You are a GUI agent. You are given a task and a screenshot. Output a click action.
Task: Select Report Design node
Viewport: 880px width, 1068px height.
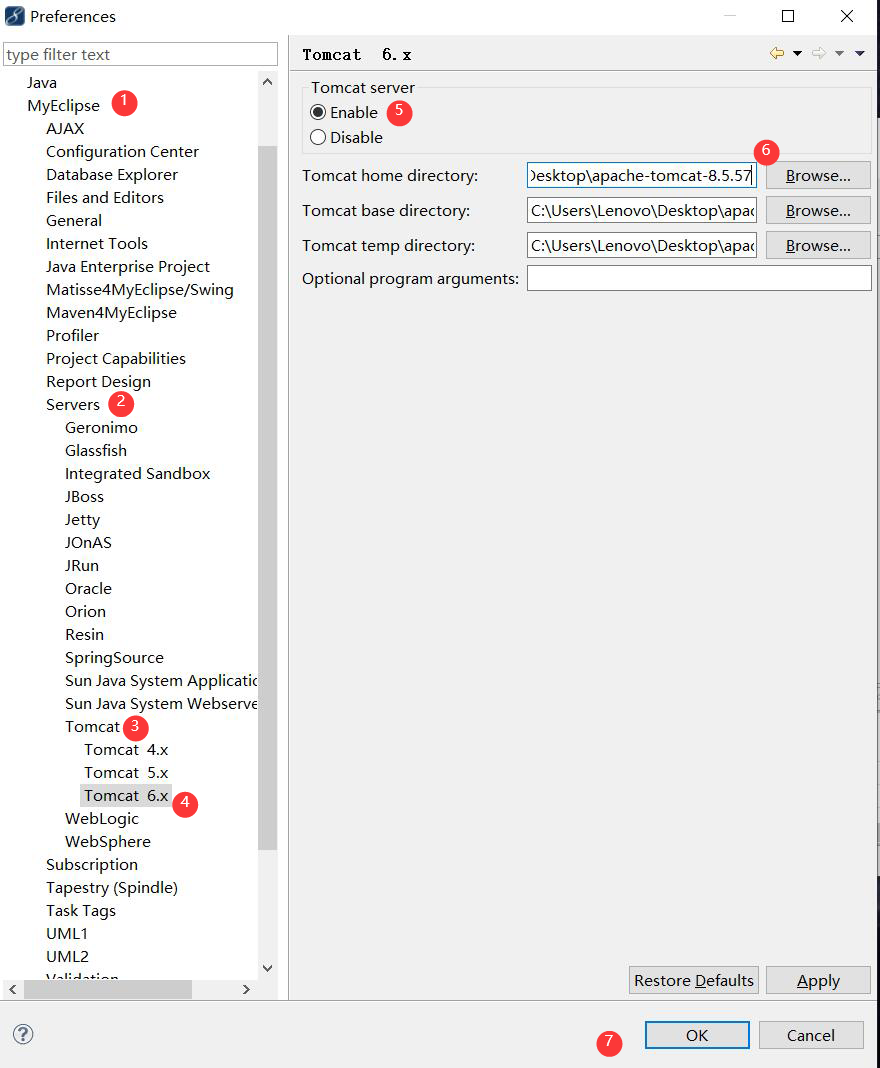(98, 381)
